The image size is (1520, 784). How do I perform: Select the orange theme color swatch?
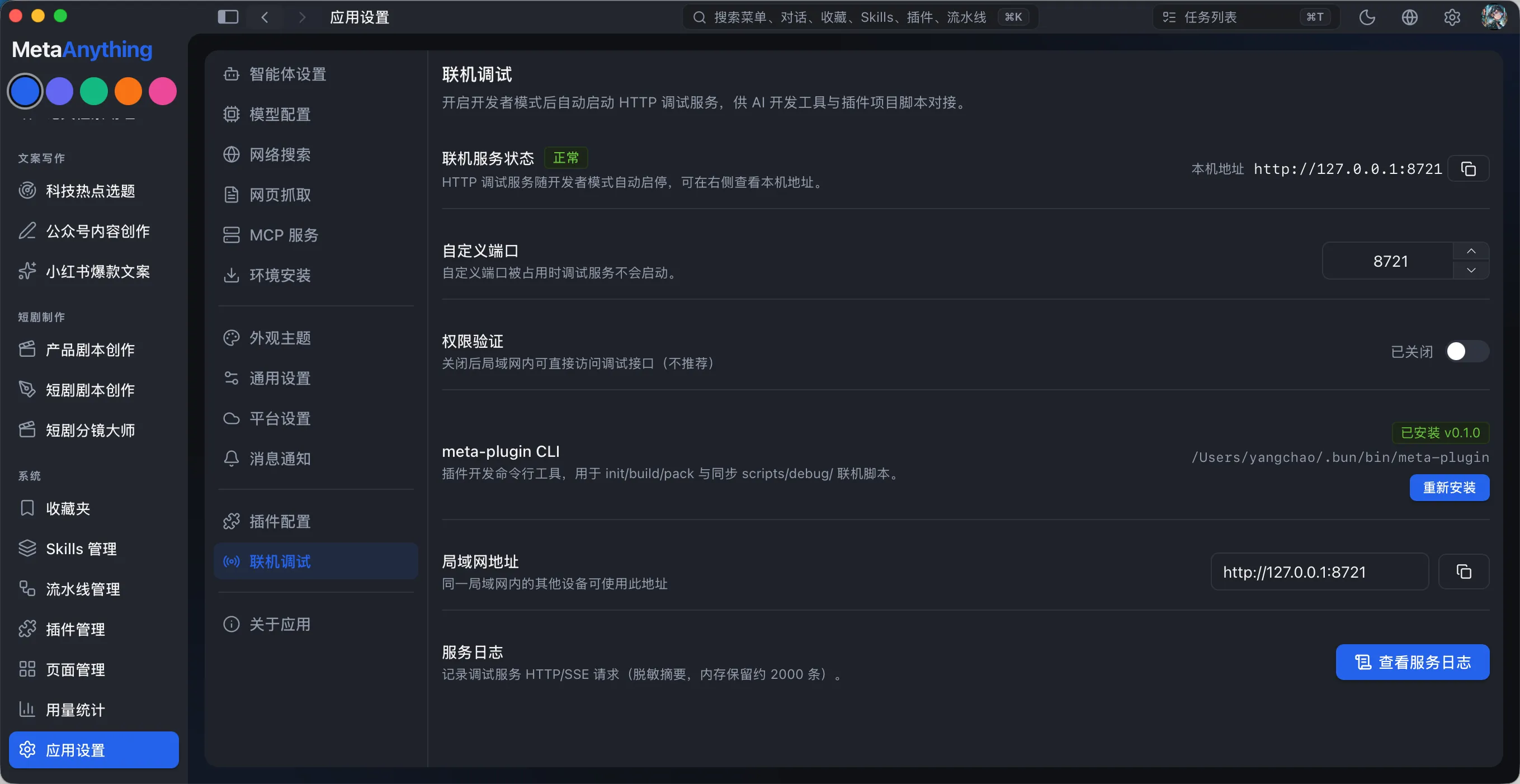(x=128, y=92)
